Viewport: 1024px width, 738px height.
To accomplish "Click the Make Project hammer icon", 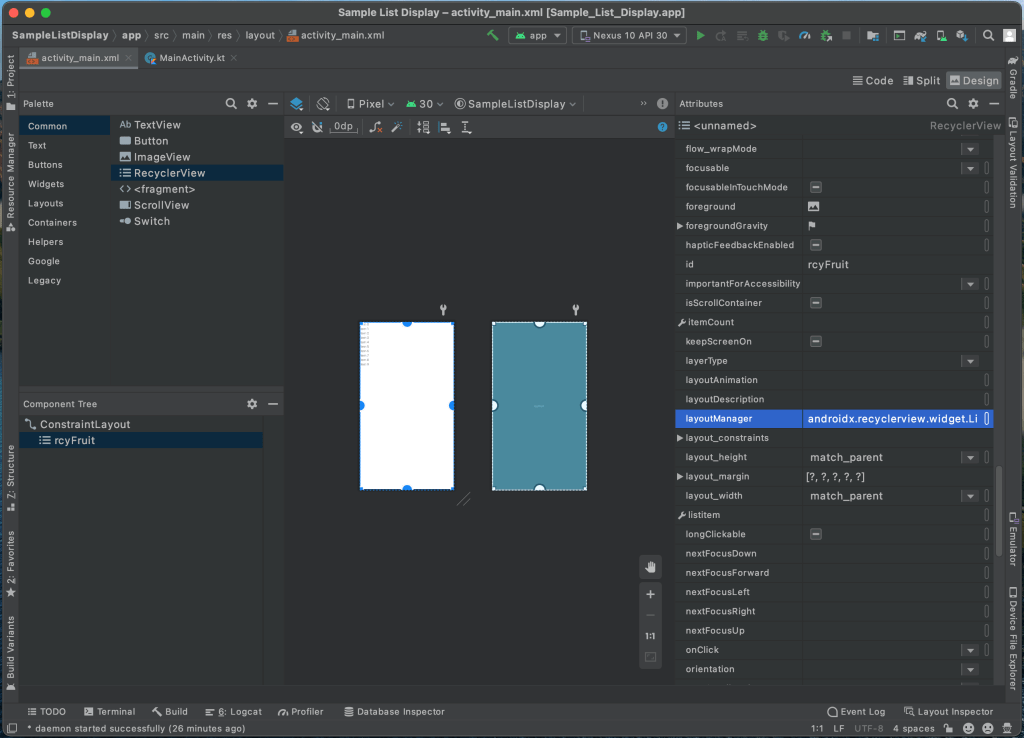I will (493, 35).
